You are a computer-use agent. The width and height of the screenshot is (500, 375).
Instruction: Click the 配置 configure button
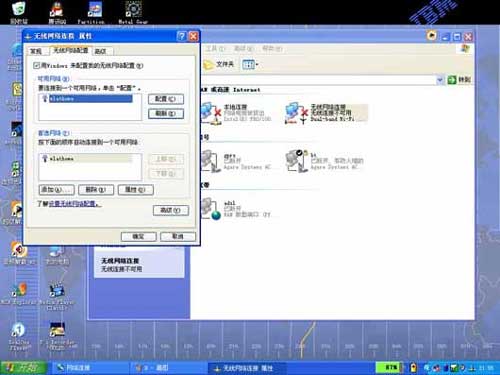[166, 99]
